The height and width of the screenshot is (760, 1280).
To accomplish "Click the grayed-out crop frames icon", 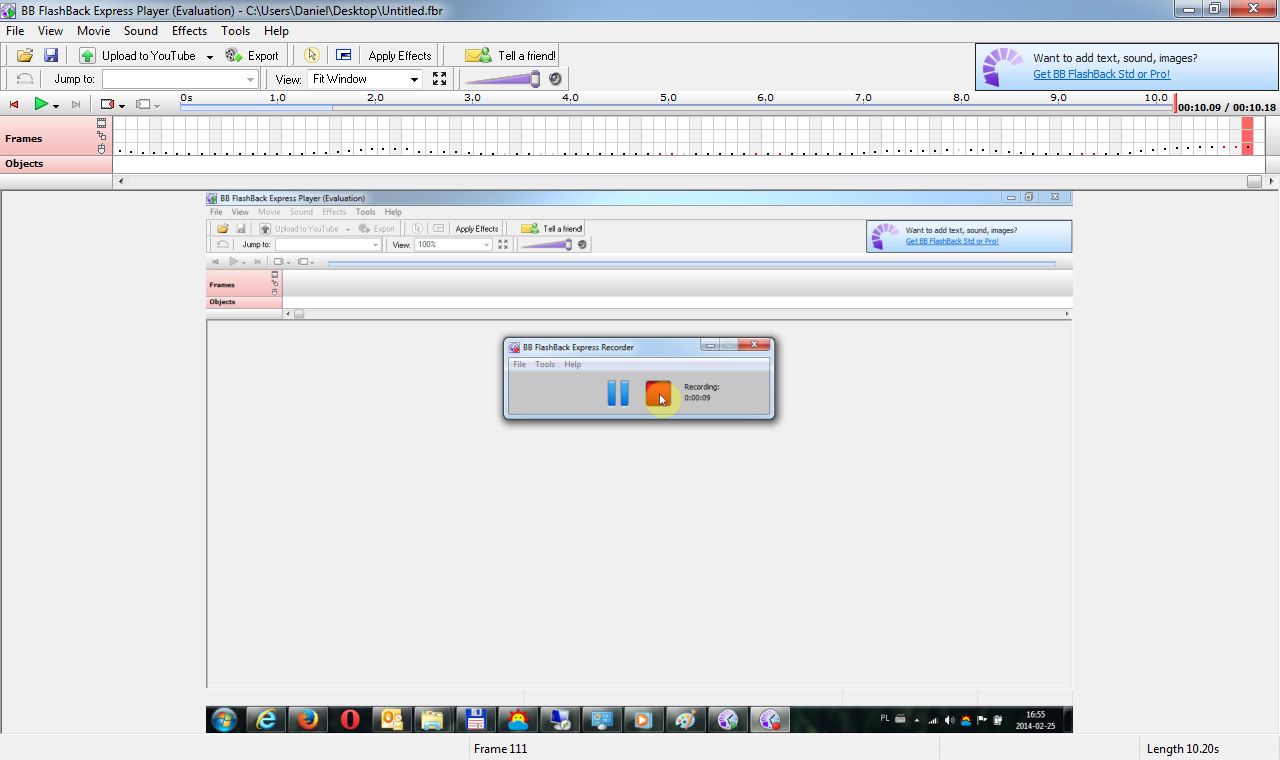I will click(143, 104).
